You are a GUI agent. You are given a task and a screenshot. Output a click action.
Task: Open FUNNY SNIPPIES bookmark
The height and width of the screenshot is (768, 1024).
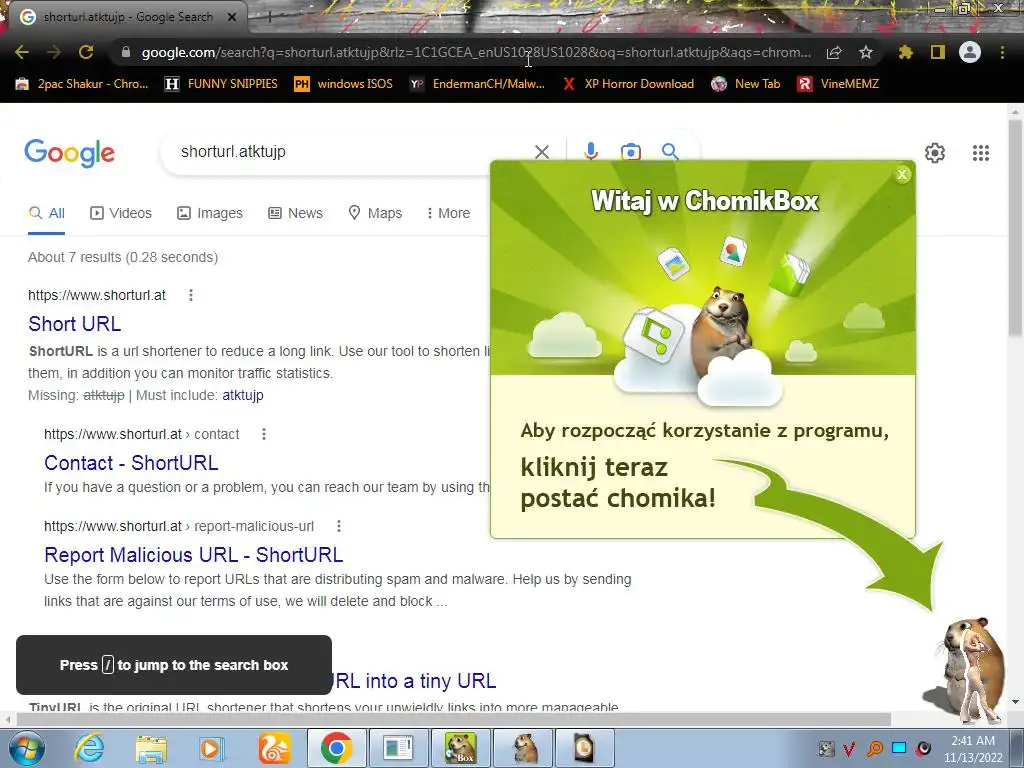221,84
